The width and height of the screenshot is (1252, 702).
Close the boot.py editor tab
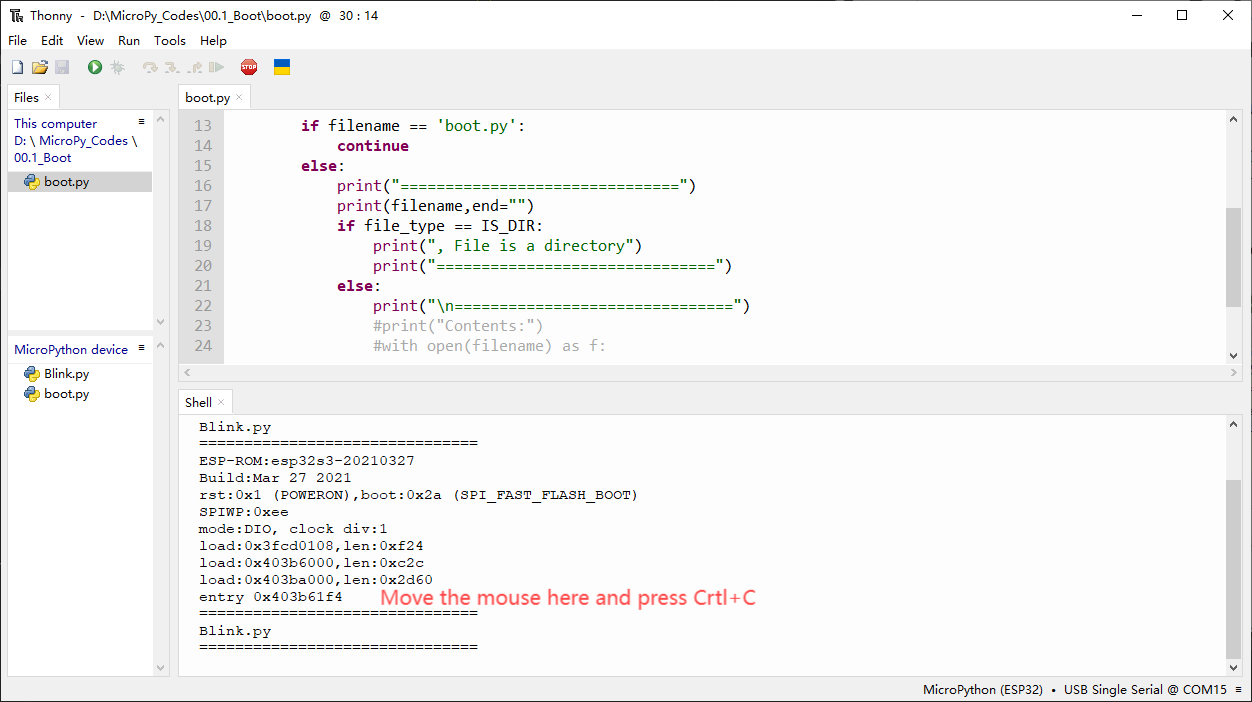239,97
